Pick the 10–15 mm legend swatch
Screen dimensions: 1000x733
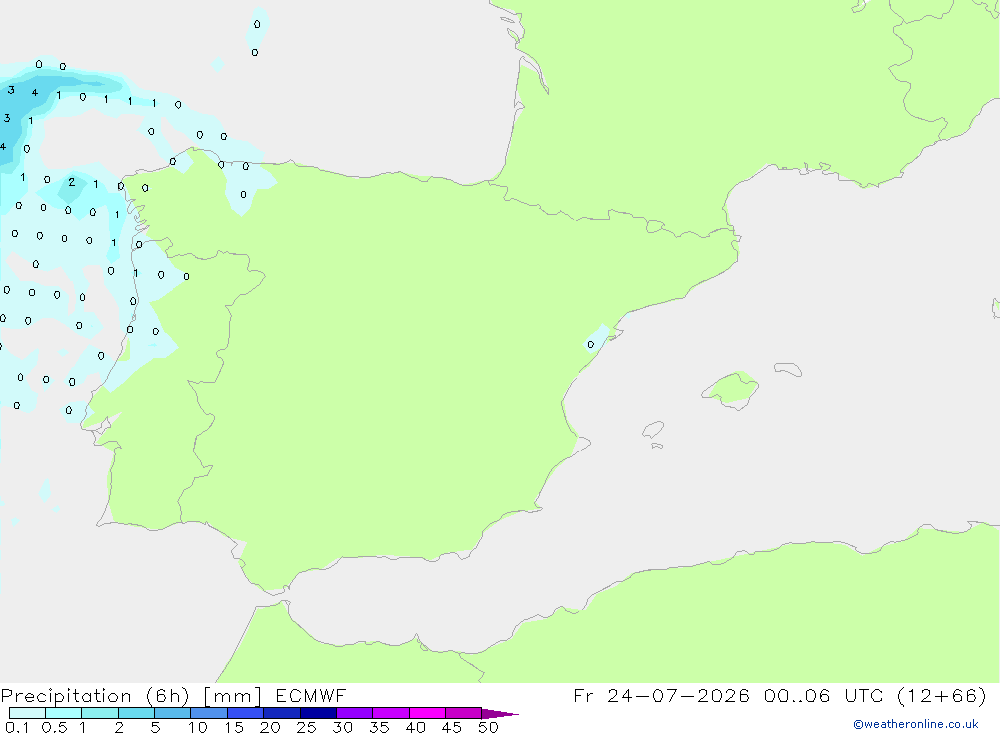(x=209, y=713)
